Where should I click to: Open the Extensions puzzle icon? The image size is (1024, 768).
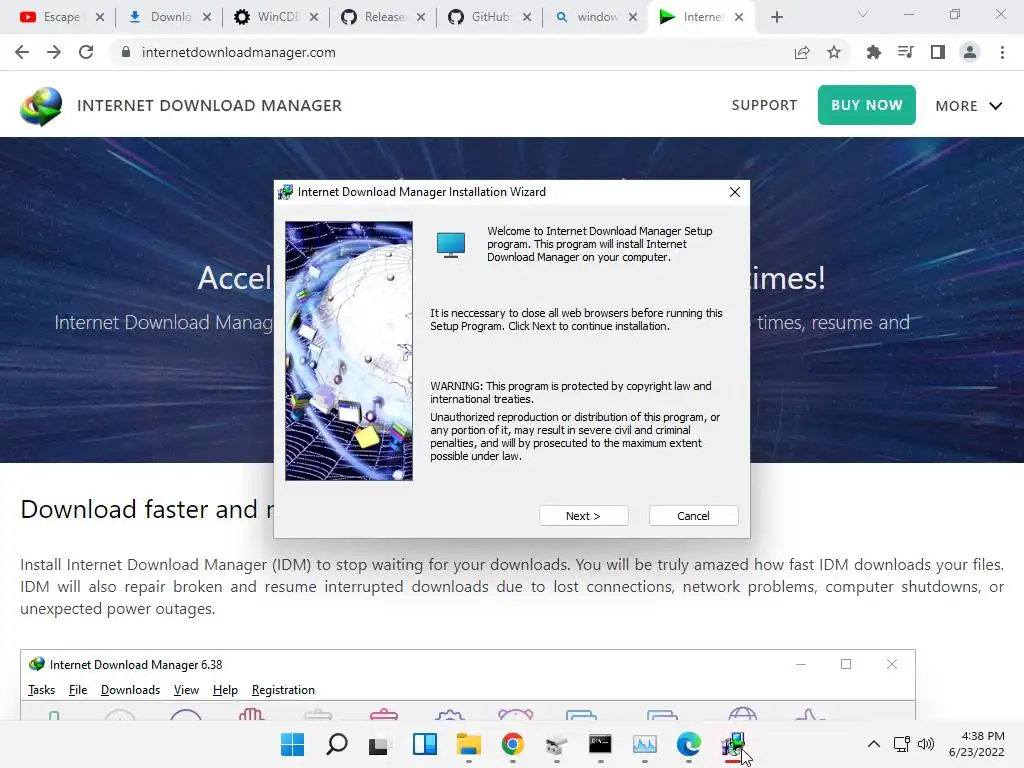coord(873,52)
